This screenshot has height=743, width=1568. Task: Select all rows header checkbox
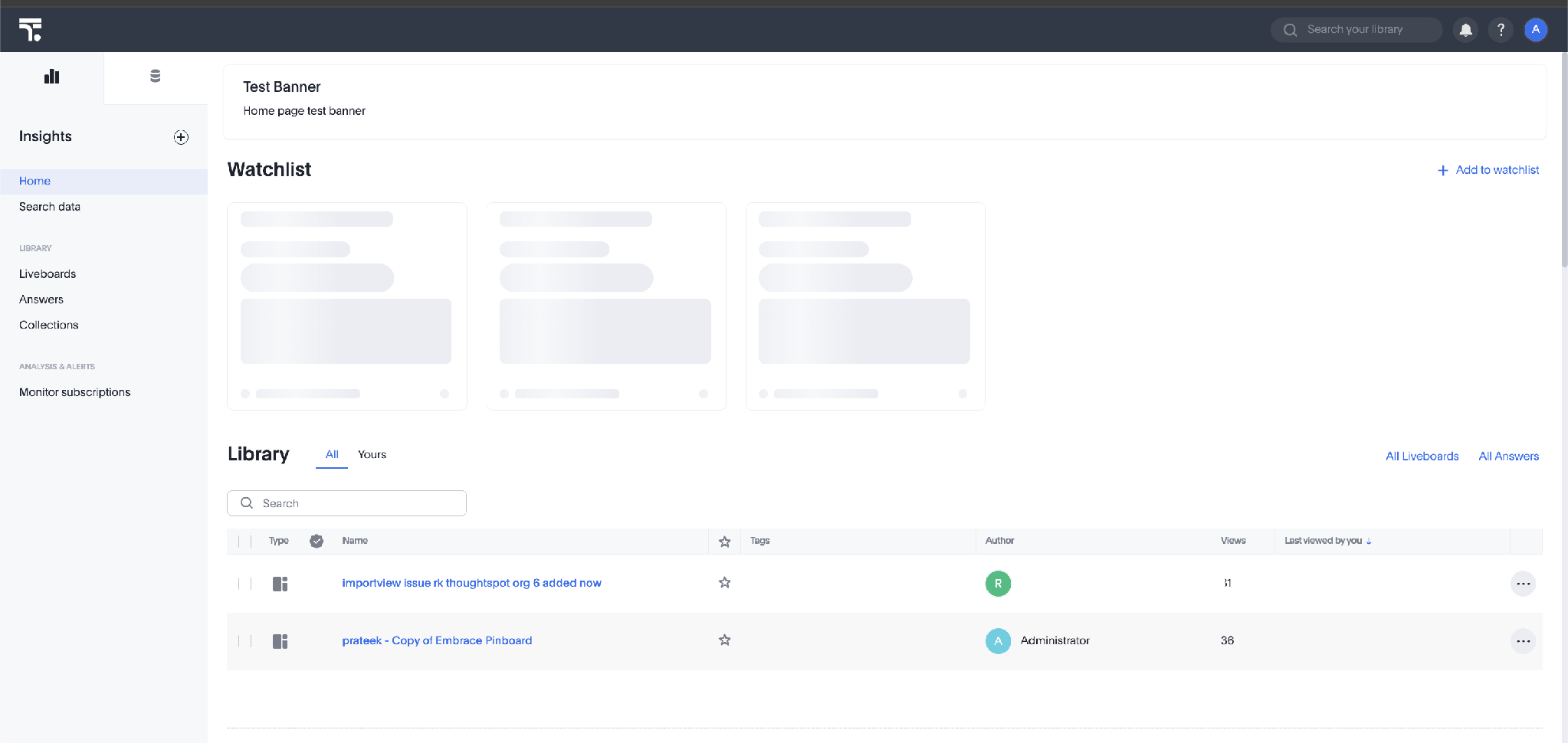[244, 542]
